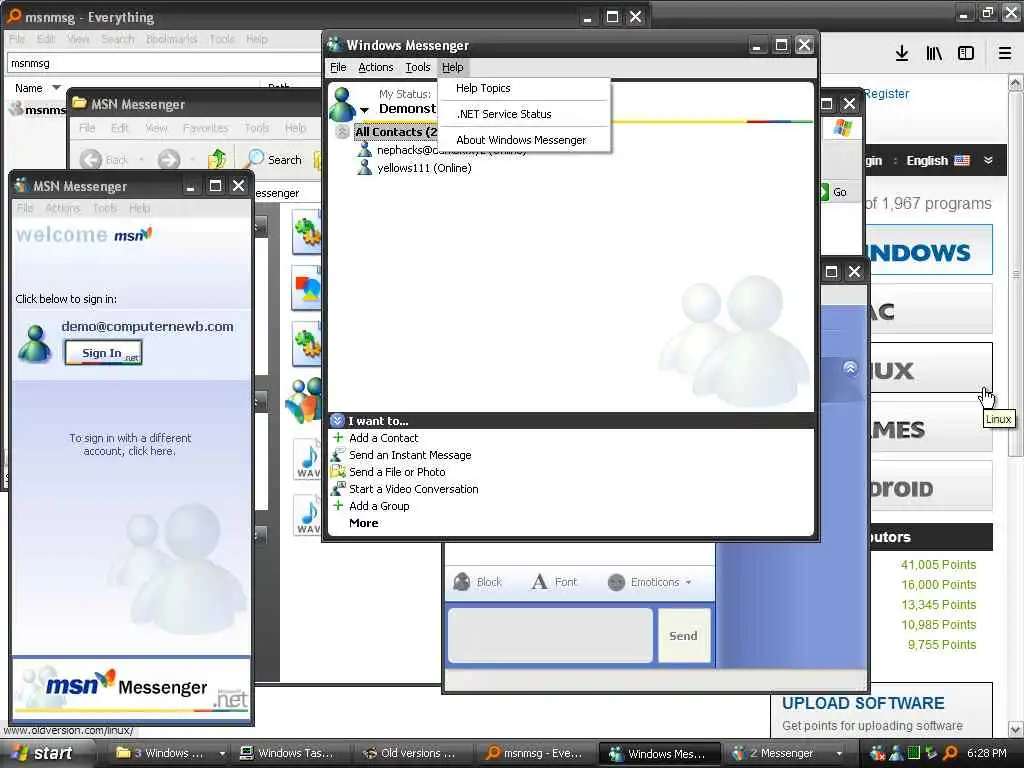Image resolution: width=1024 pixels, height=768 pixels.
Task: Click More in the I want to list
Action: 364,523
